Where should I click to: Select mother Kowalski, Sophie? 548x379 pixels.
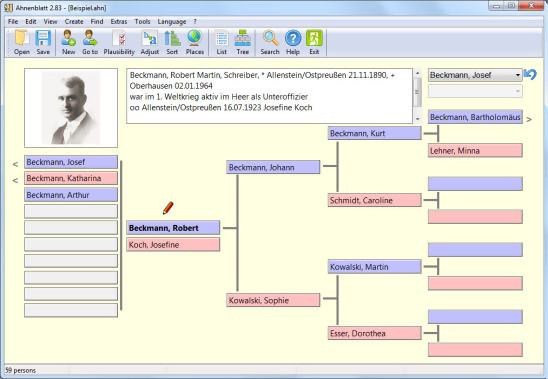click(x=273, y=300)
